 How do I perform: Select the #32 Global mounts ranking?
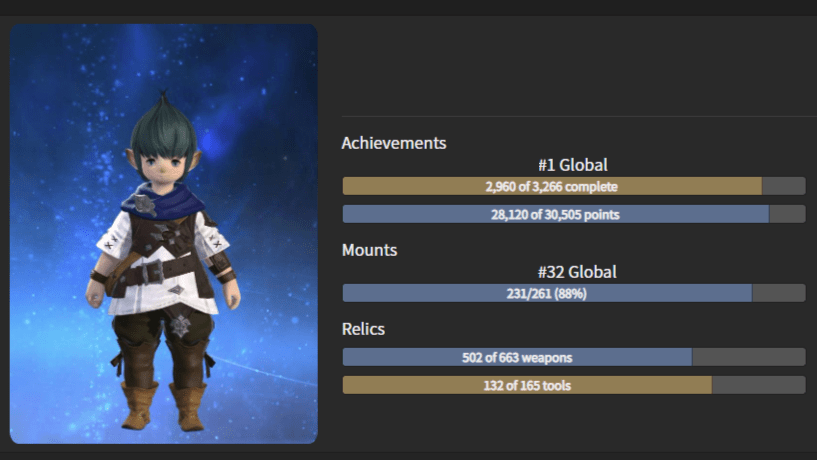[577, 272]
